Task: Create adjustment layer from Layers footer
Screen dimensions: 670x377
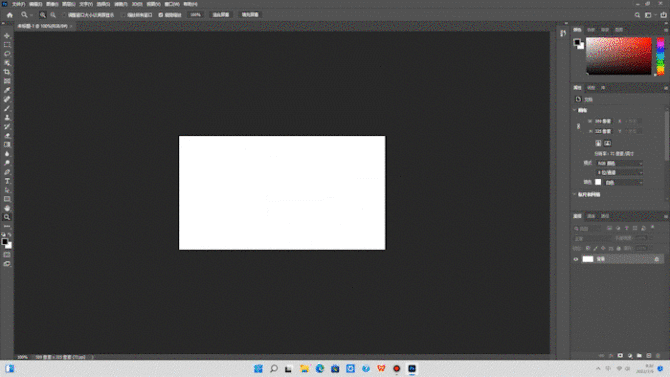Action: [x=630, y=356]
